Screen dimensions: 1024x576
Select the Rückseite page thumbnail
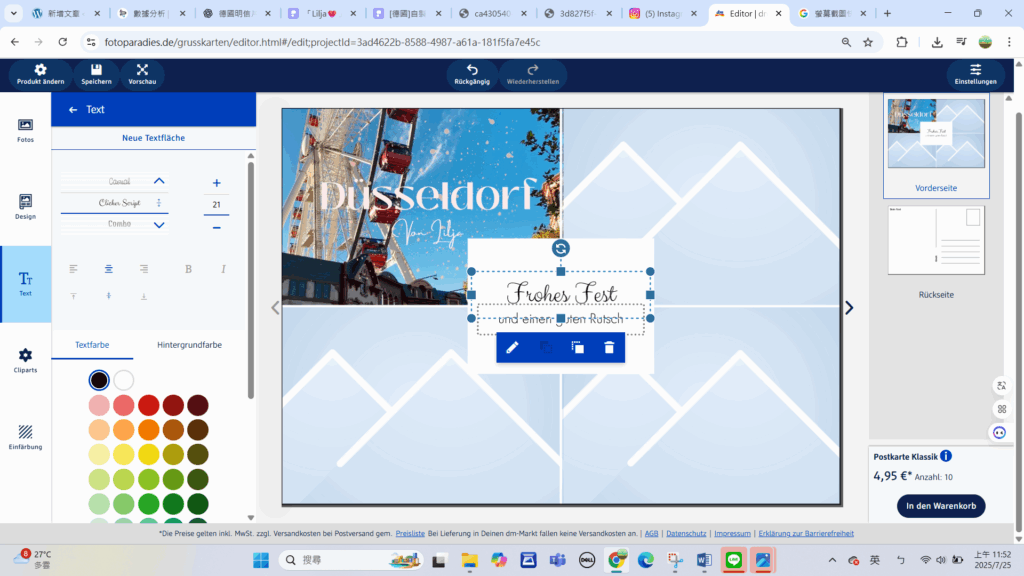(936, 241)
